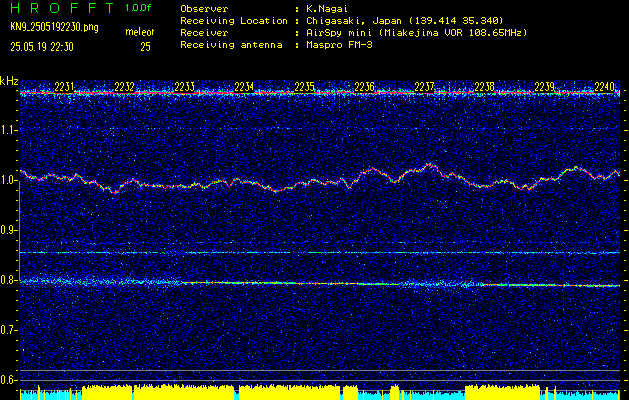Click the 2235 time marker
Image resolution: width=629 pixels, height=400 pixels.
pyautogui.click(x=304, y=87)
